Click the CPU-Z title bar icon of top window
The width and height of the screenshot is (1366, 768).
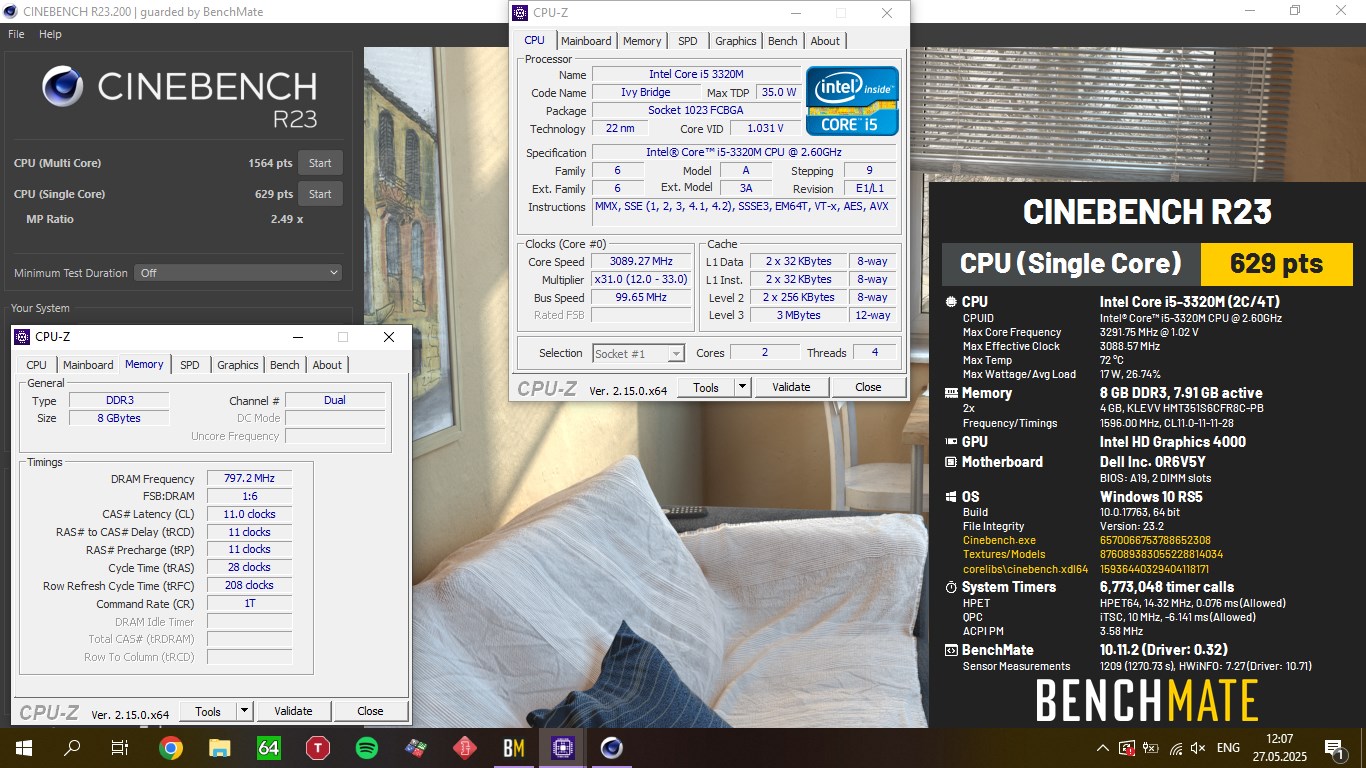tap(520, 13)
